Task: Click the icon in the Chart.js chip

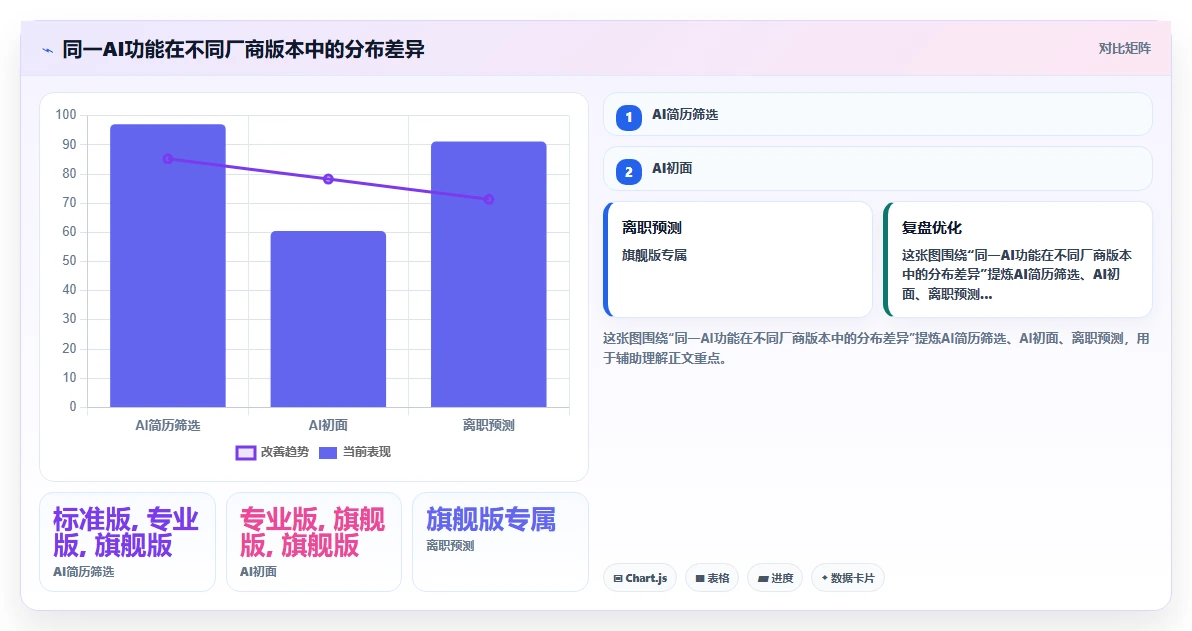Action: [618, 579]
